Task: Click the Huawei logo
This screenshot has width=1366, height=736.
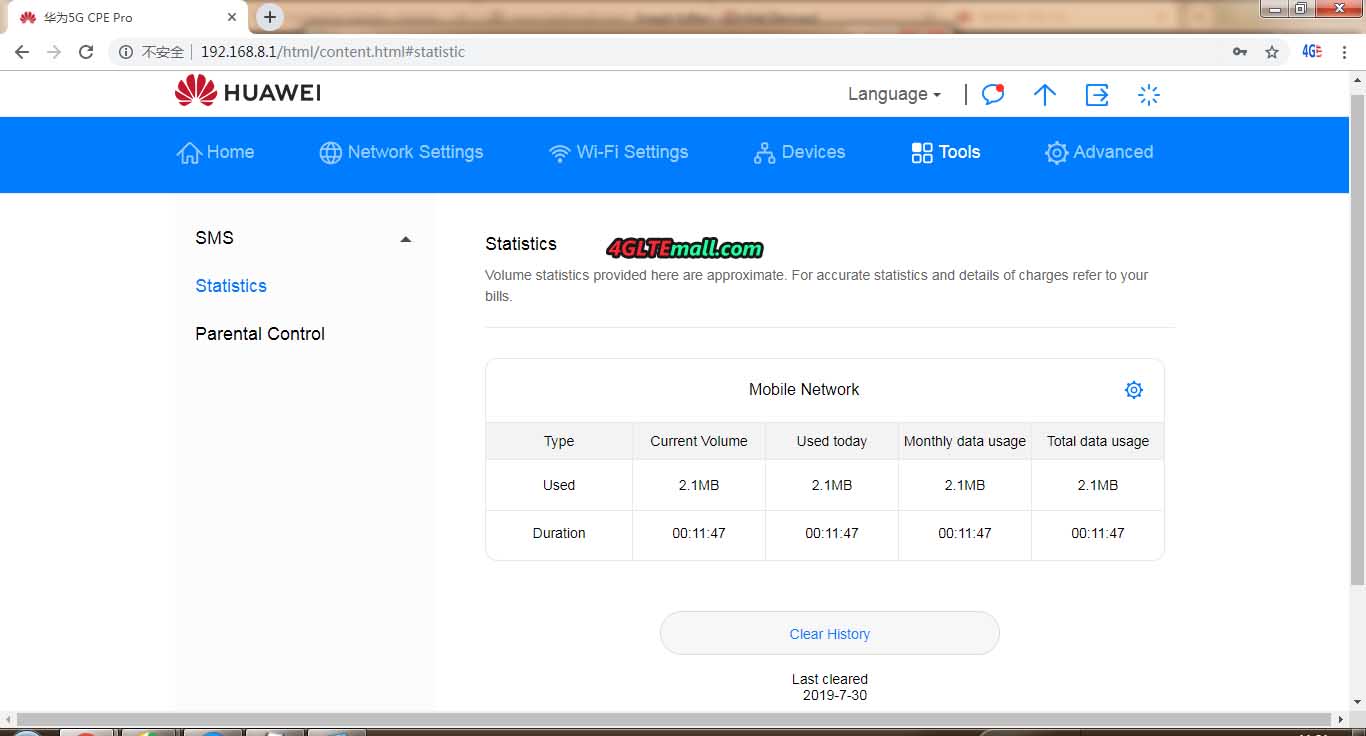Action: click(x=248, y=93)
